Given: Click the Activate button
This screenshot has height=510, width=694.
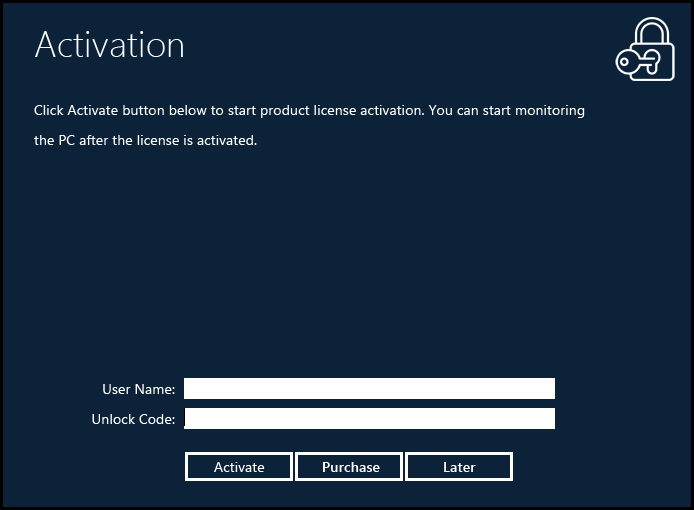Looking at the screenshot, I should pyautogui.click(x=239, y=467).
